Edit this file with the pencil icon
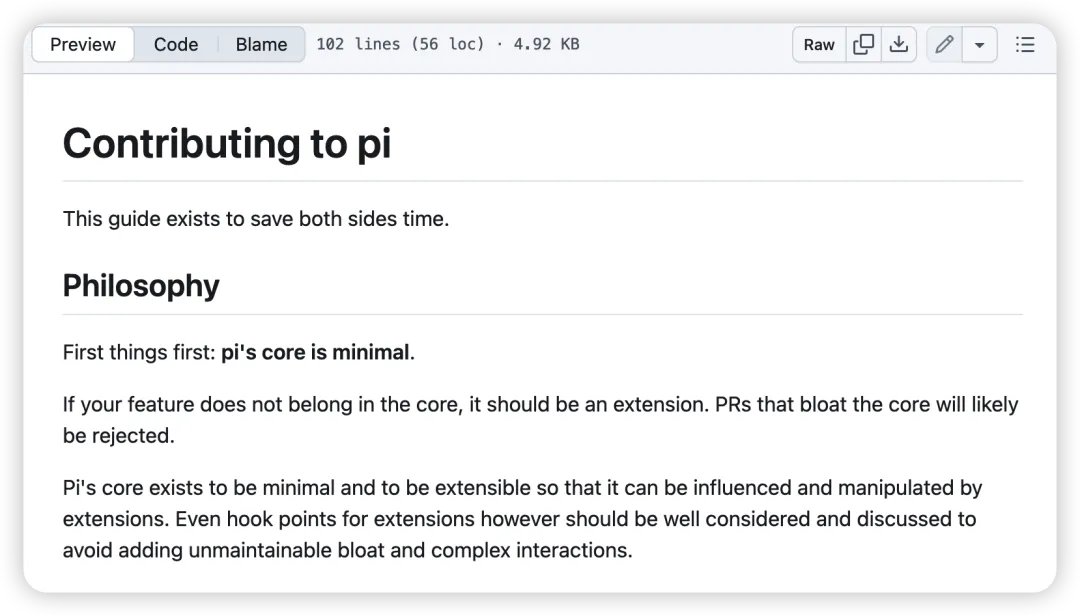The width and height of the screenshot is (1080, 616). (x=944, y=45)
